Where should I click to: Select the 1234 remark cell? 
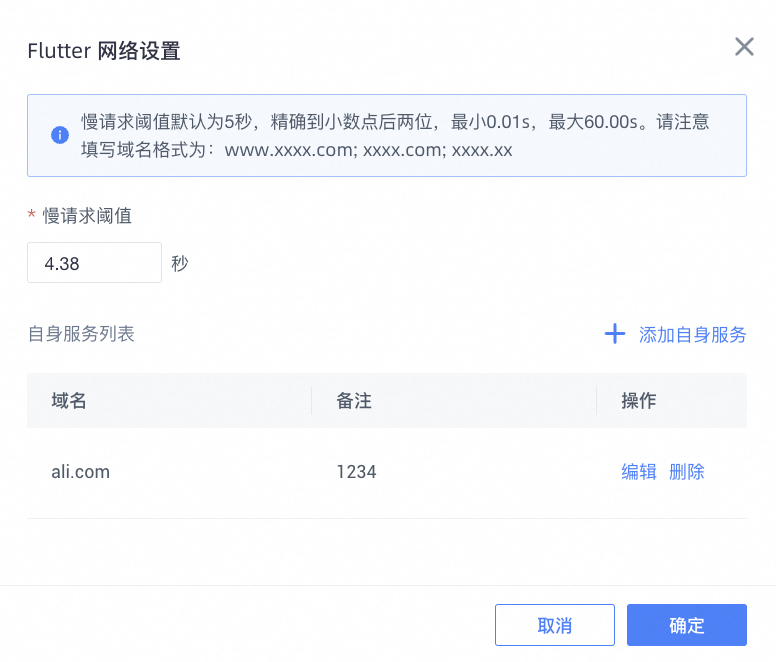click(x=356, y=472)
